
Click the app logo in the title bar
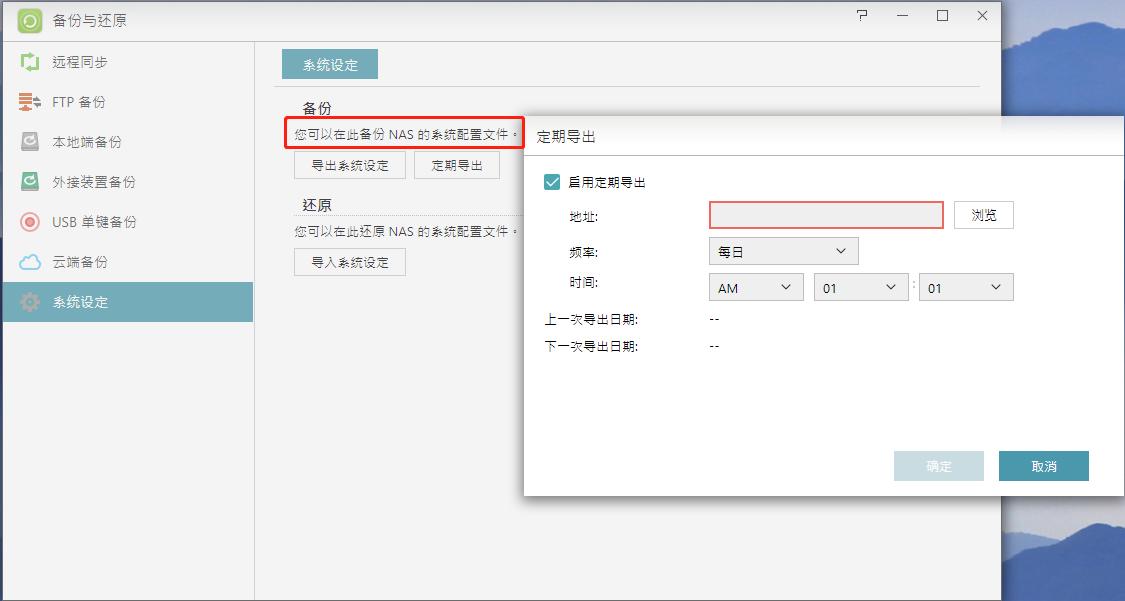point(30,16)
